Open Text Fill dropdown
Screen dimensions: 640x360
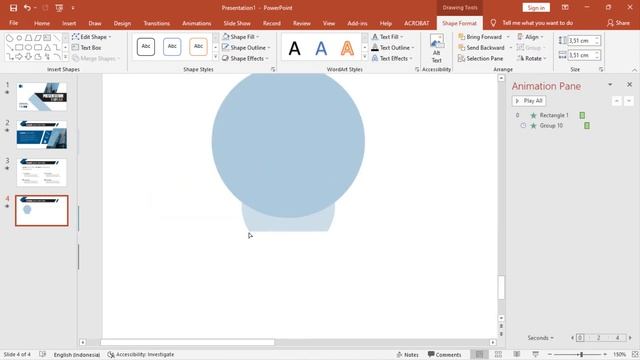(x=387, y=37)
